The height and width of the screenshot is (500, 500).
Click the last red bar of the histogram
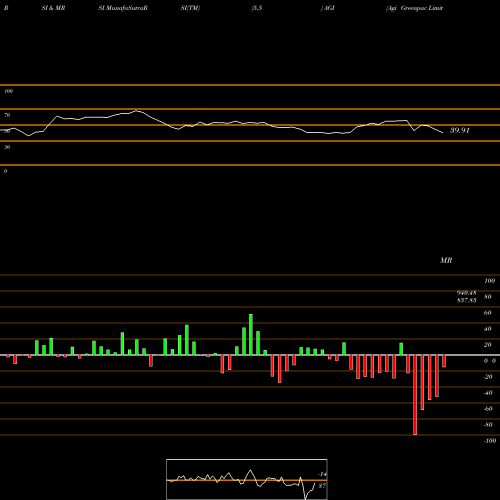(x=444, y=361)
